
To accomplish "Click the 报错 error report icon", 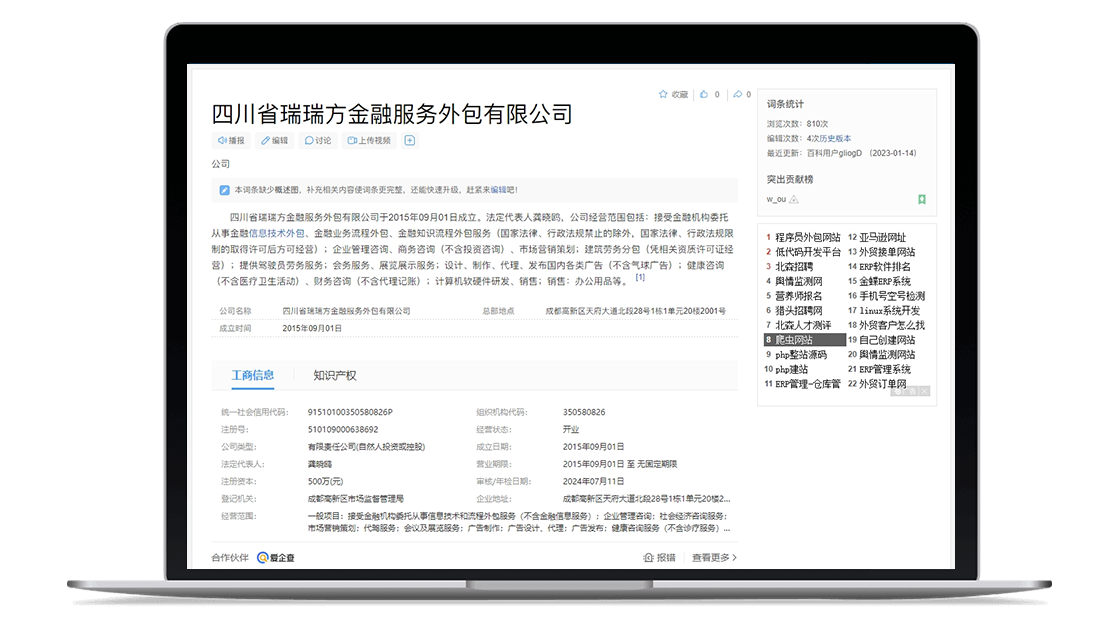I will coord(651,557).
